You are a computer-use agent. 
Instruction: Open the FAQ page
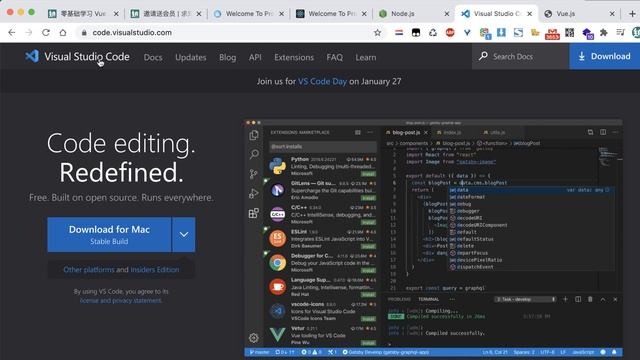pyautogui.click(x=335, y=57)
